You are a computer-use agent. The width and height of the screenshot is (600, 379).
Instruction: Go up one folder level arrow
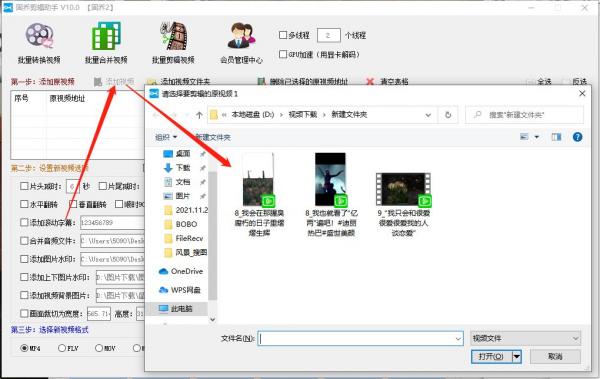[x=199, y=115]
